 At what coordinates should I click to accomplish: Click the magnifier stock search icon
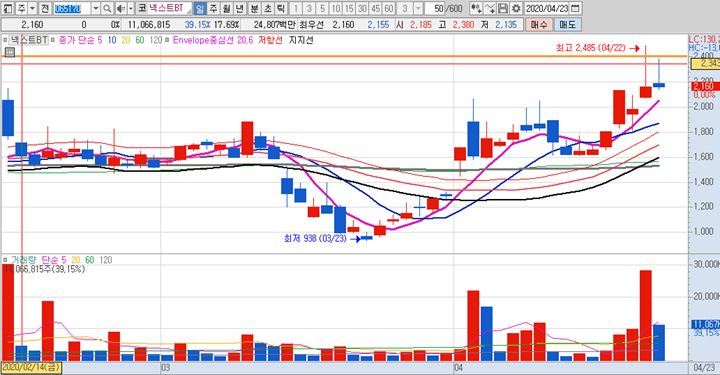[107, 8]
